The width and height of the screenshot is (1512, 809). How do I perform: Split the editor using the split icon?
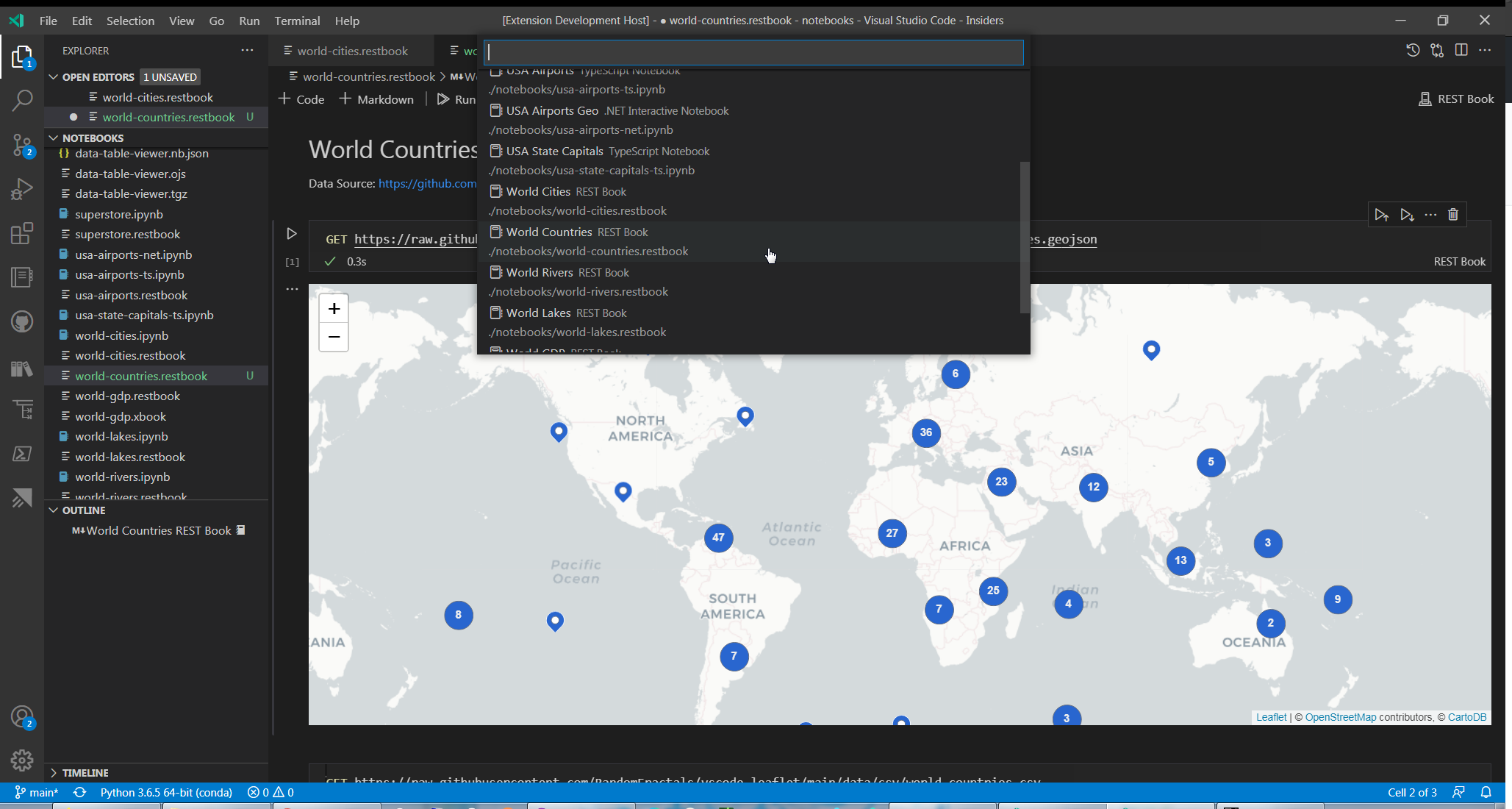click(1461, 50)
